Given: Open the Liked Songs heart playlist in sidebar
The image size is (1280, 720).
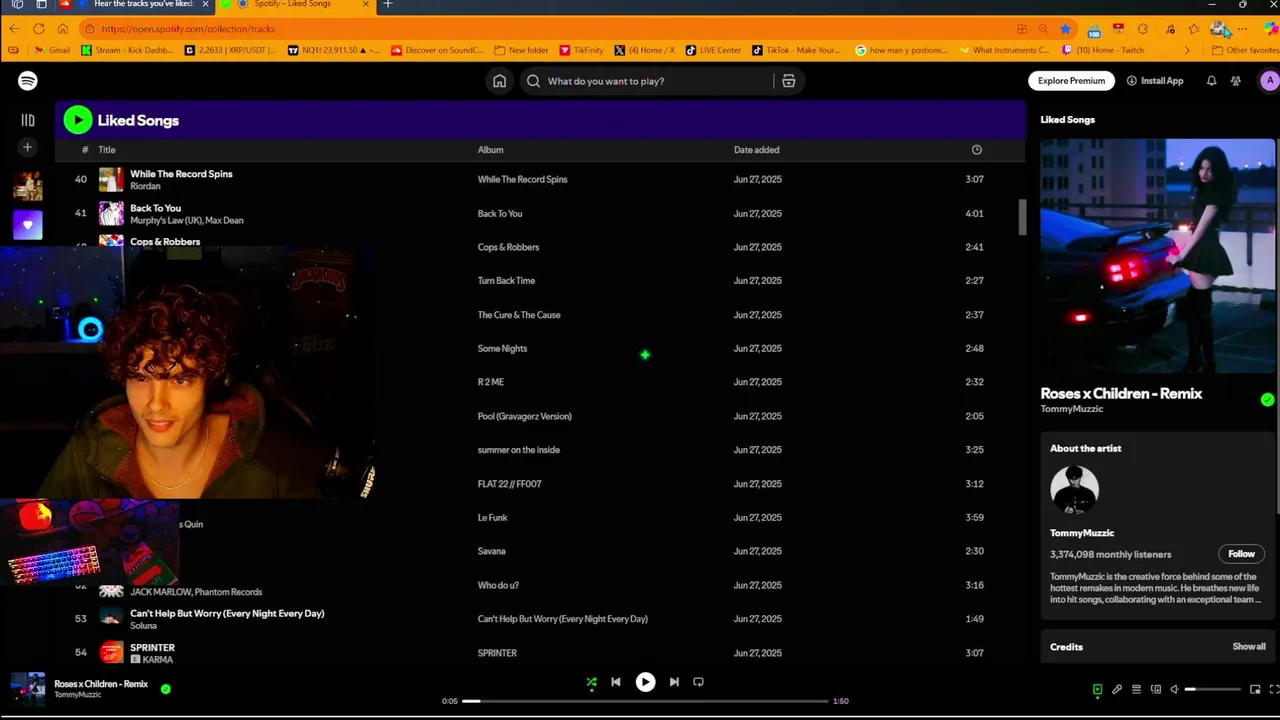Looking at the screenshot, I should pos(28,225).
